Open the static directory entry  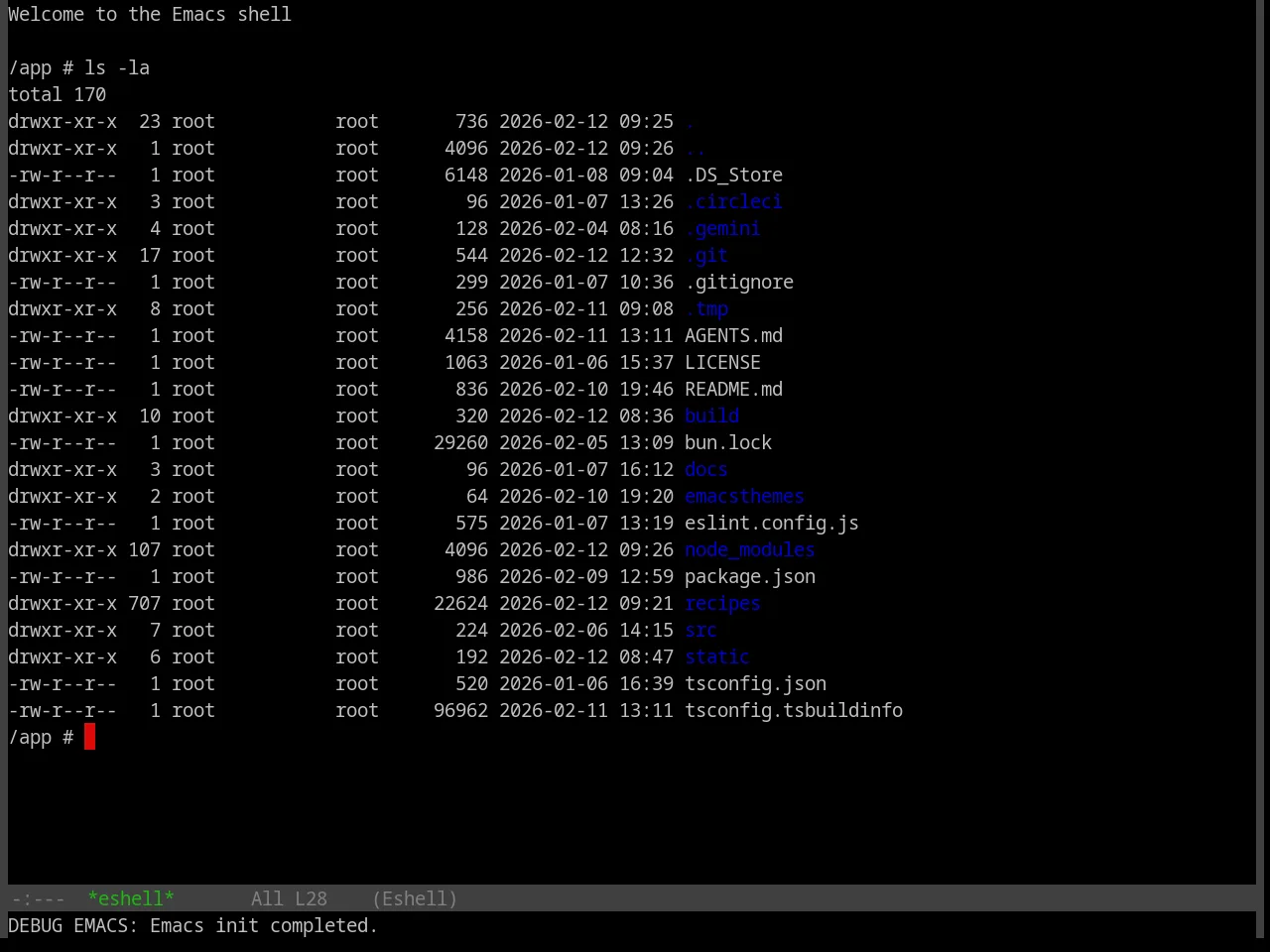[x=717, y=657]
